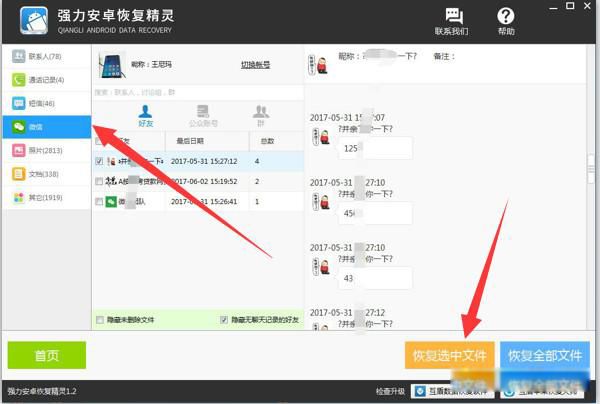Switch to the 公众账号 tab
The height and width of the screenshot is (404, 600).
coord(202,115)
